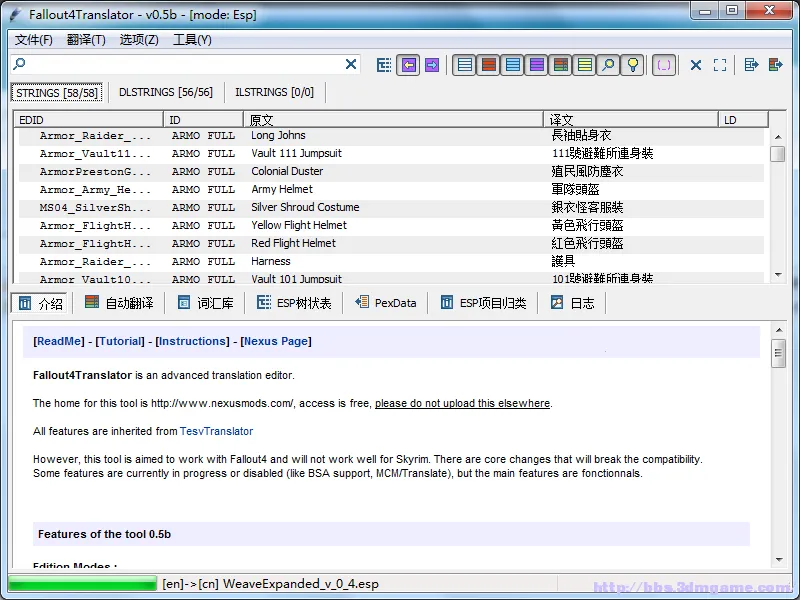The image size is (800, 600).
Task: Click the magnifier filter button in toolbar
Action: pyautogui.click(x=609, y=65)
